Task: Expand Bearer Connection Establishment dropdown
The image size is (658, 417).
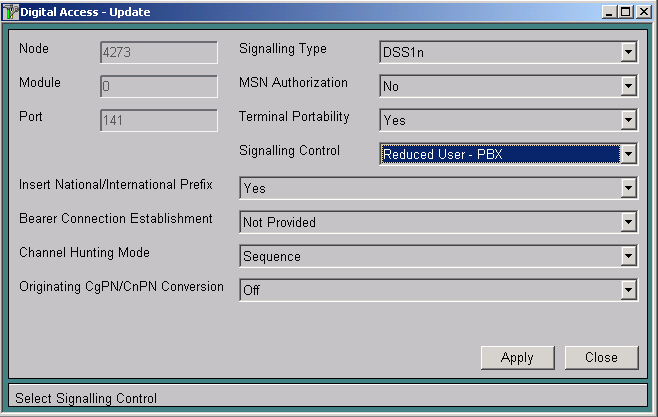Action: [628, 222]
